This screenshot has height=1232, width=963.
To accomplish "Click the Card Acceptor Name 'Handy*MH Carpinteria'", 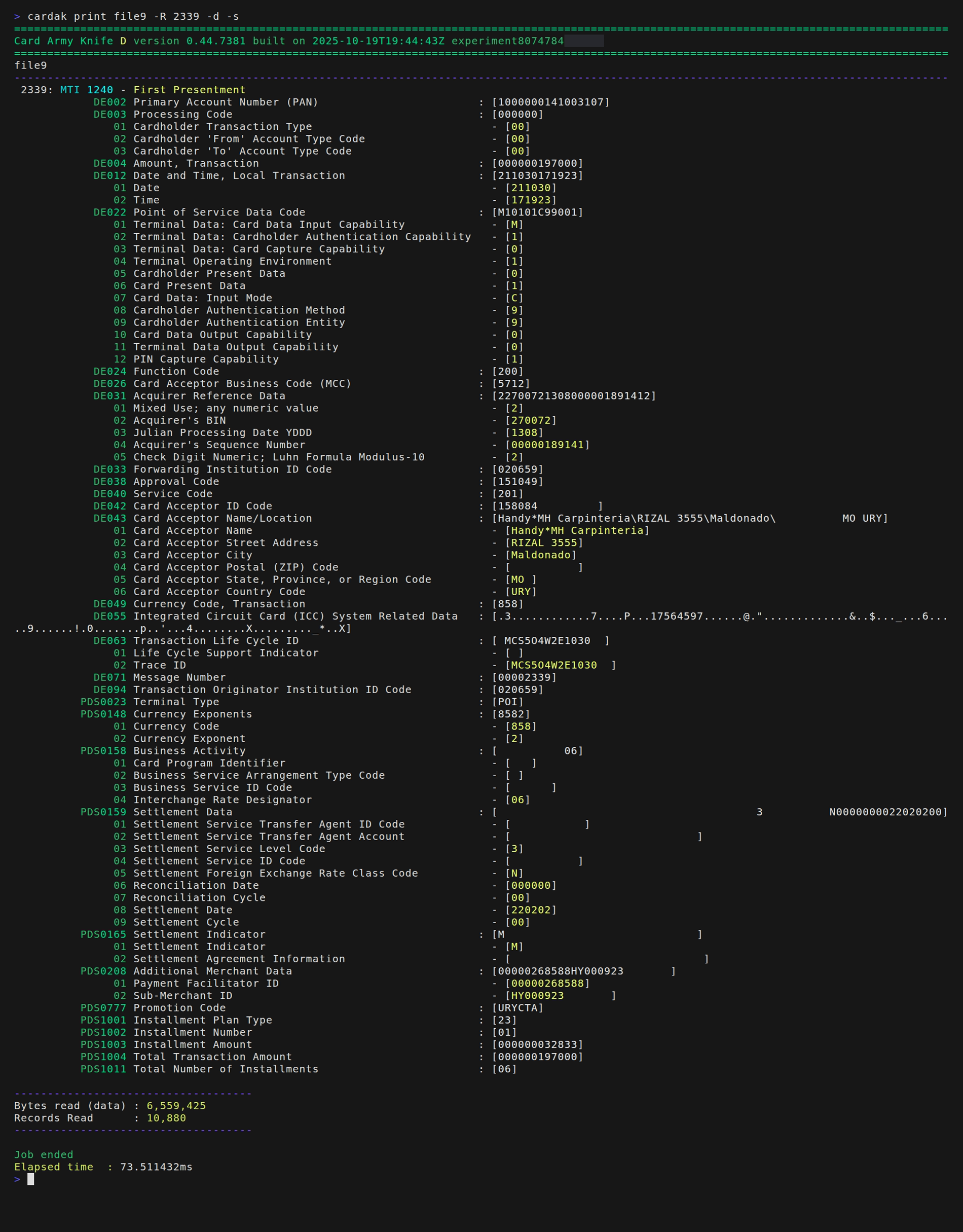I will (577, 531).
